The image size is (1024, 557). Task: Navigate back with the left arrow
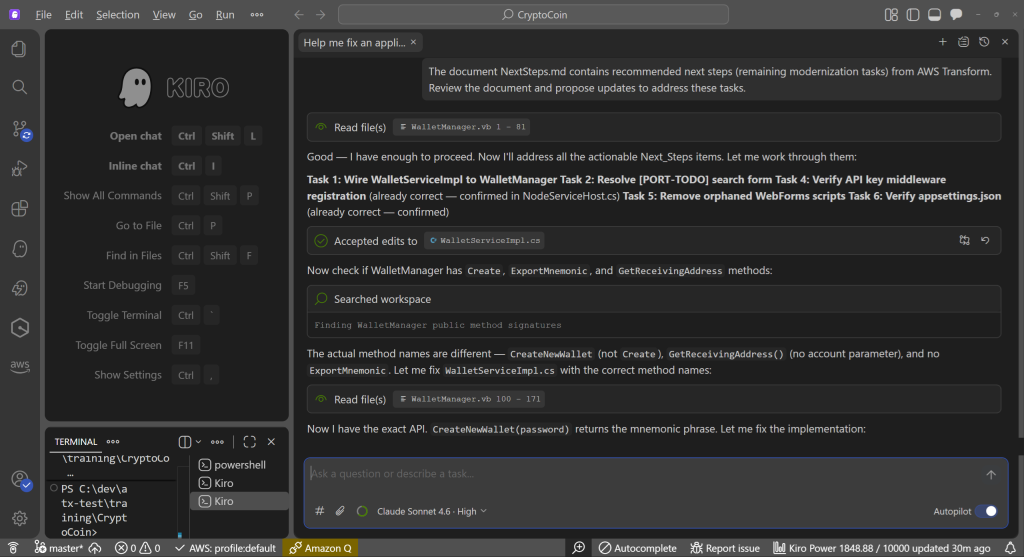point(298,14)
